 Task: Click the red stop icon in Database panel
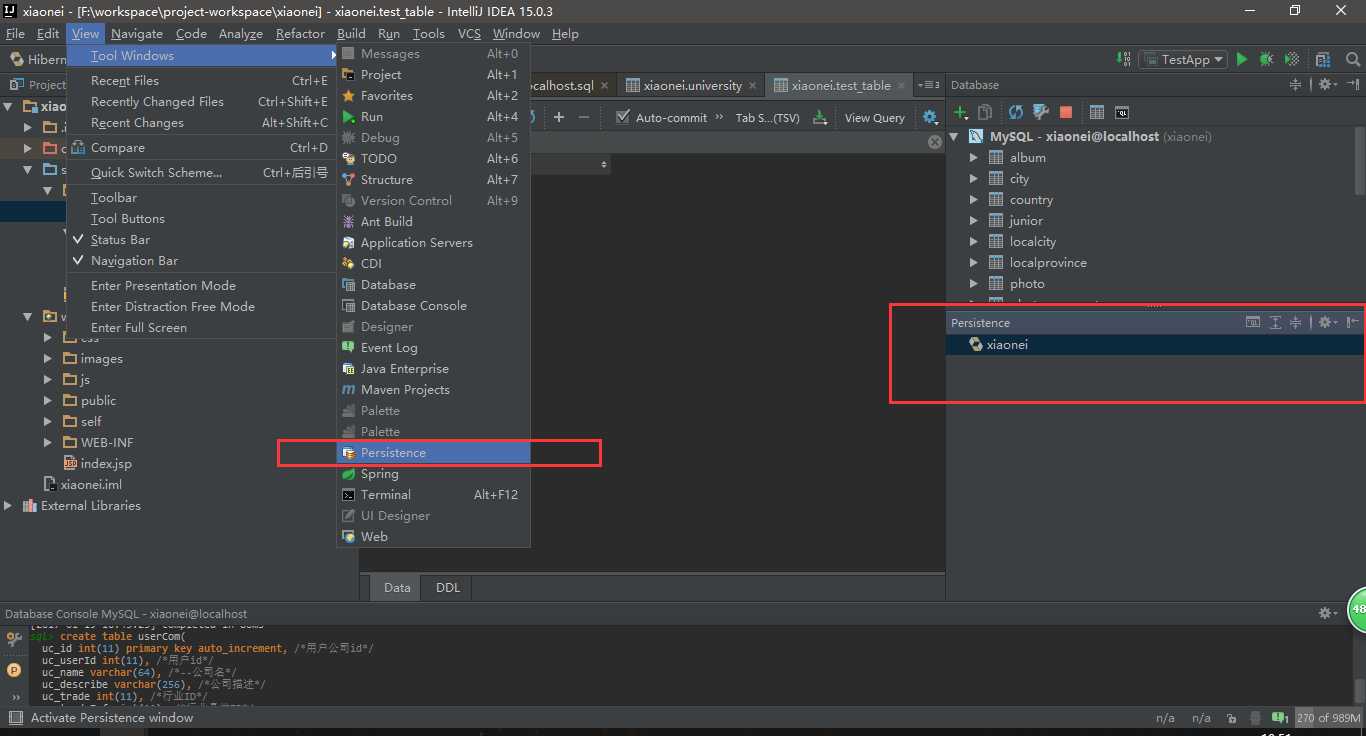point(1066,113)
